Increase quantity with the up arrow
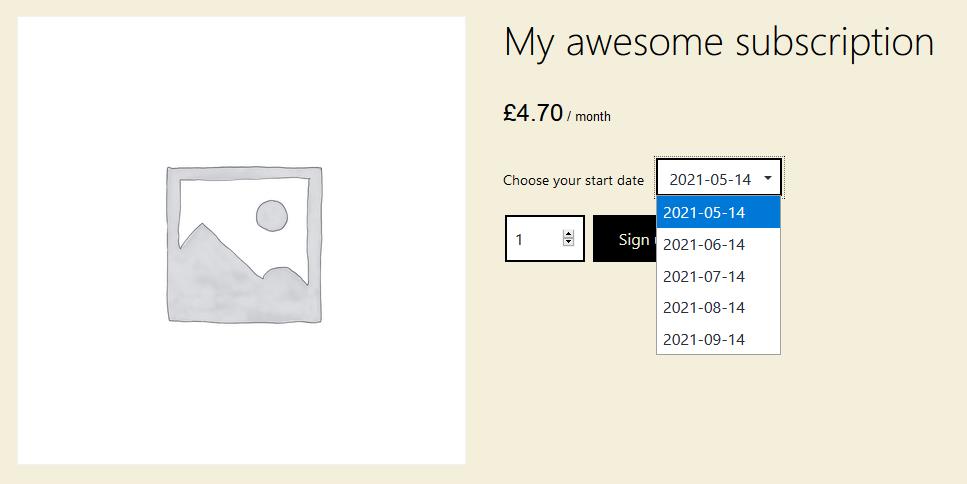Viewport: 967px width, 484px height. 569,234
